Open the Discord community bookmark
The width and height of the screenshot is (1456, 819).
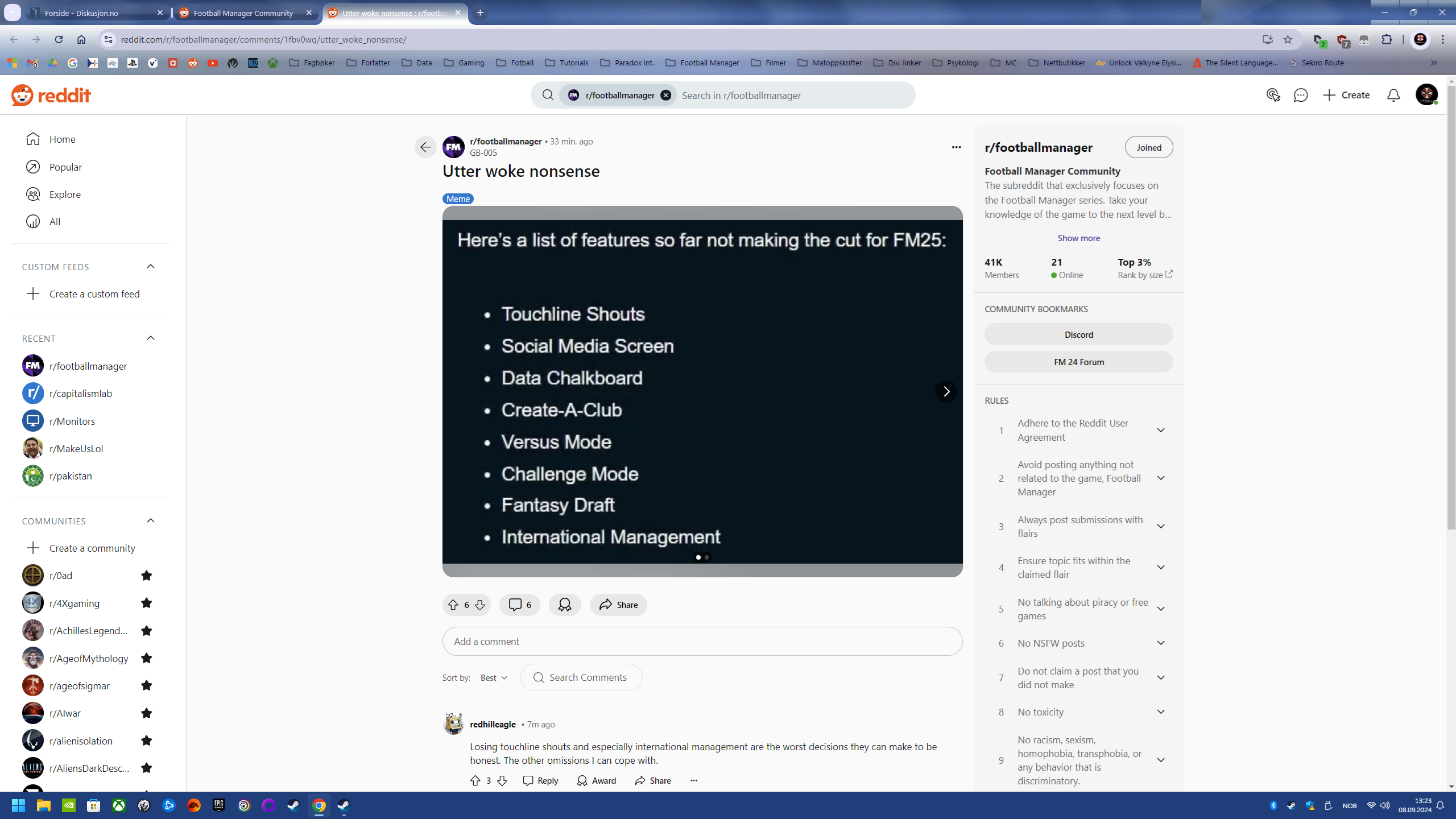coord(1078,334)
